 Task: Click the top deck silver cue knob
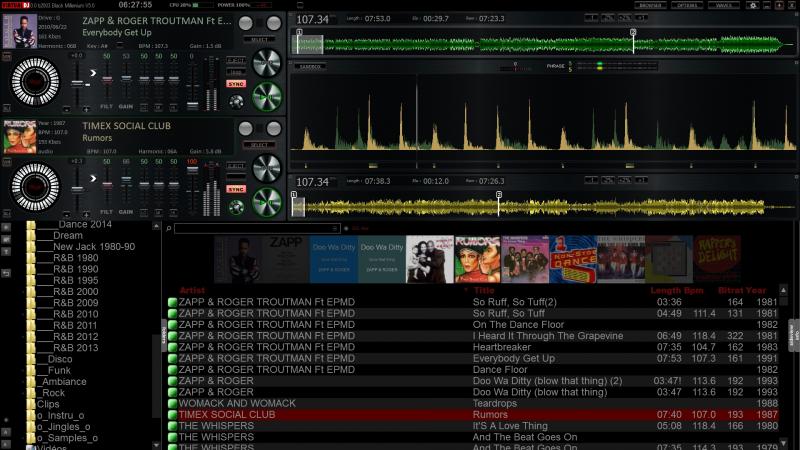click(x=267, y=62)
